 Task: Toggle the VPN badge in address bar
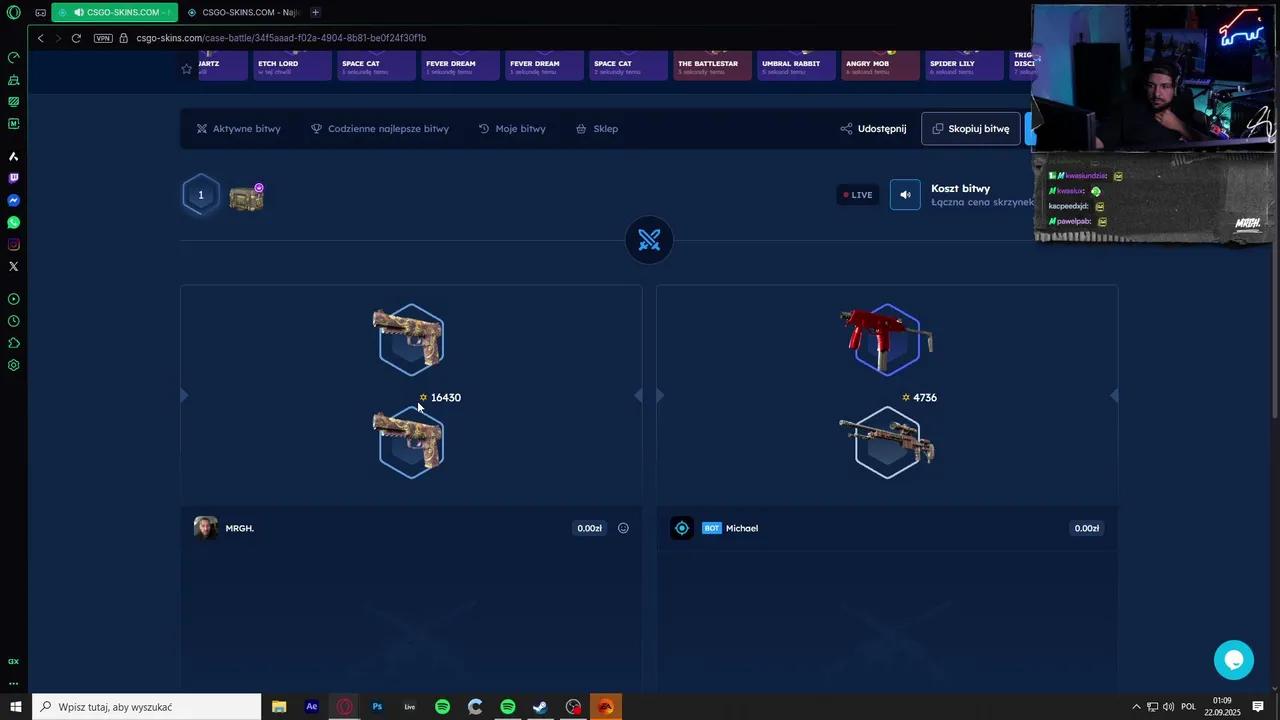pyautogui.click(x=103, y=38)
